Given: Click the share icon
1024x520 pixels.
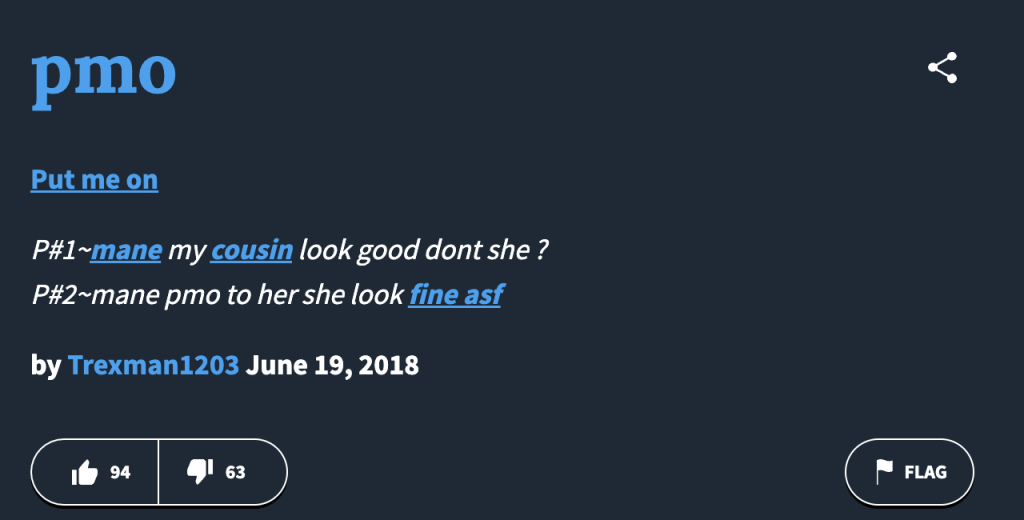Looking at the screenshot, I should (x=942, y=68).
